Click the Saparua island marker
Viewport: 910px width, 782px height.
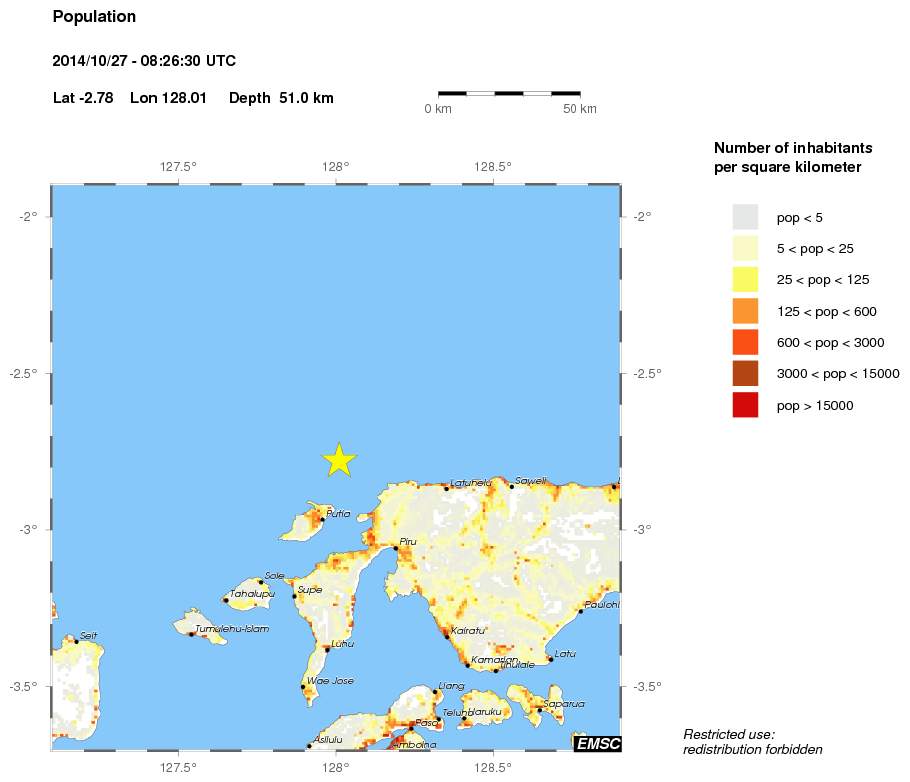click(x=540, y=710)
